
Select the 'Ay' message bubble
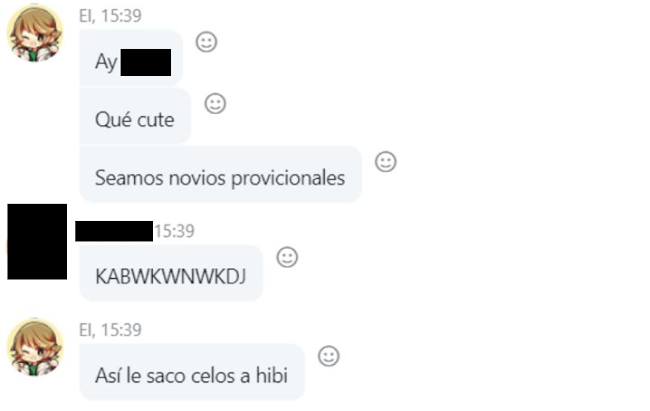click(x=131, y=58)
